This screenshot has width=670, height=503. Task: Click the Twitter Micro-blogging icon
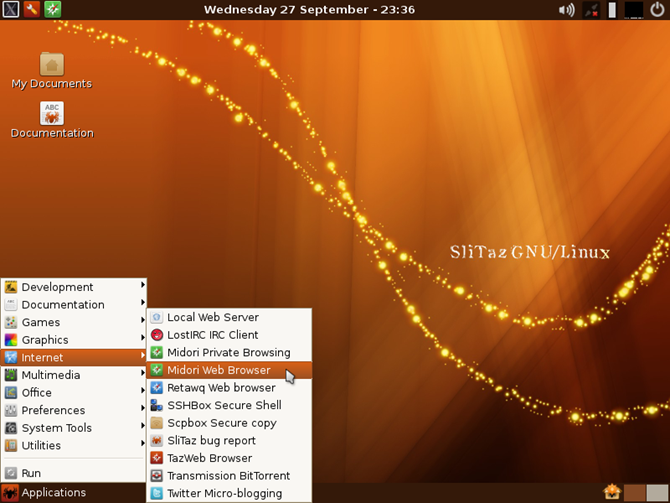157,493
